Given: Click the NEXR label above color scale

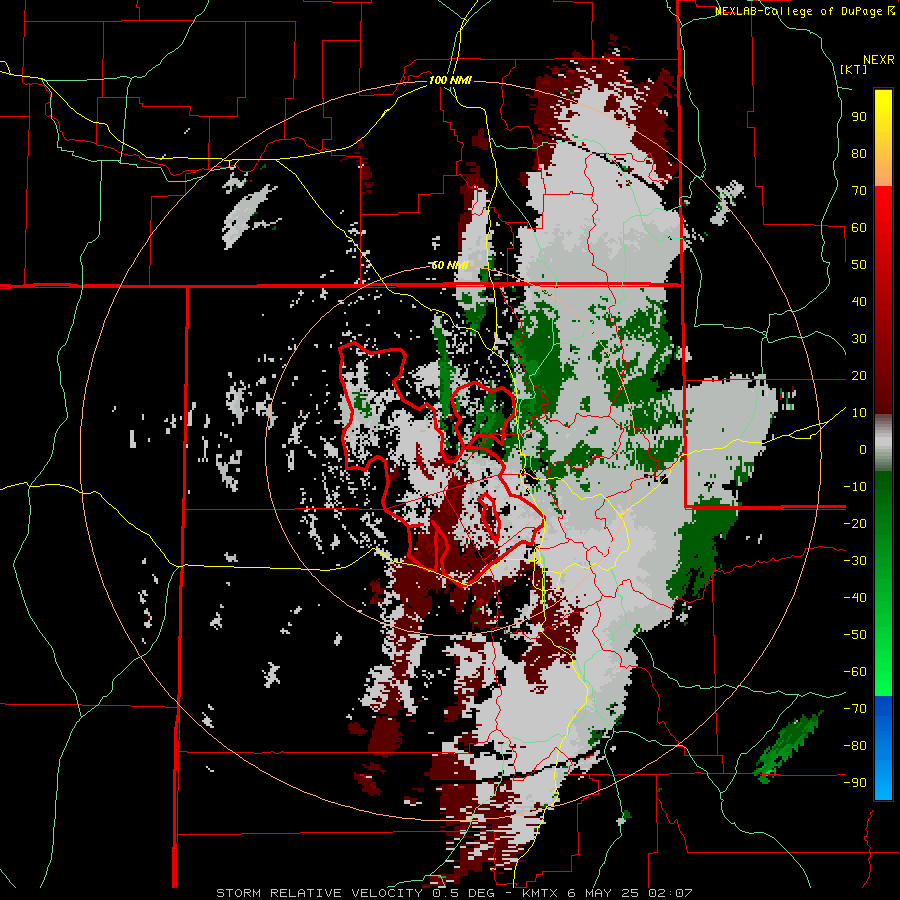Looking at the screenshot, I should (879, 59).
